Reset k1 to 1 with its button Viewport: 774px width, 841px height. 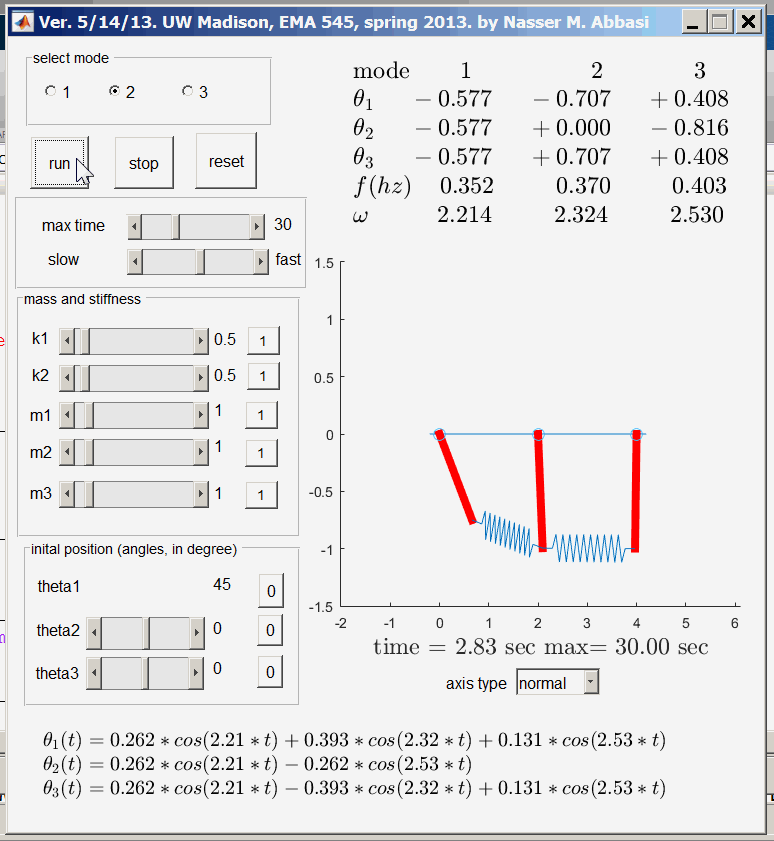coord(262,340)
